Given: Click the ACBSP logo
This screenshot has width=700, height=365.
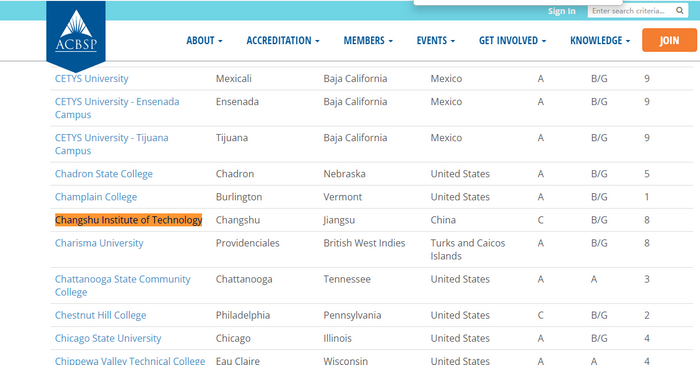Looking at the screenshot, I should (x=76, y=36).
